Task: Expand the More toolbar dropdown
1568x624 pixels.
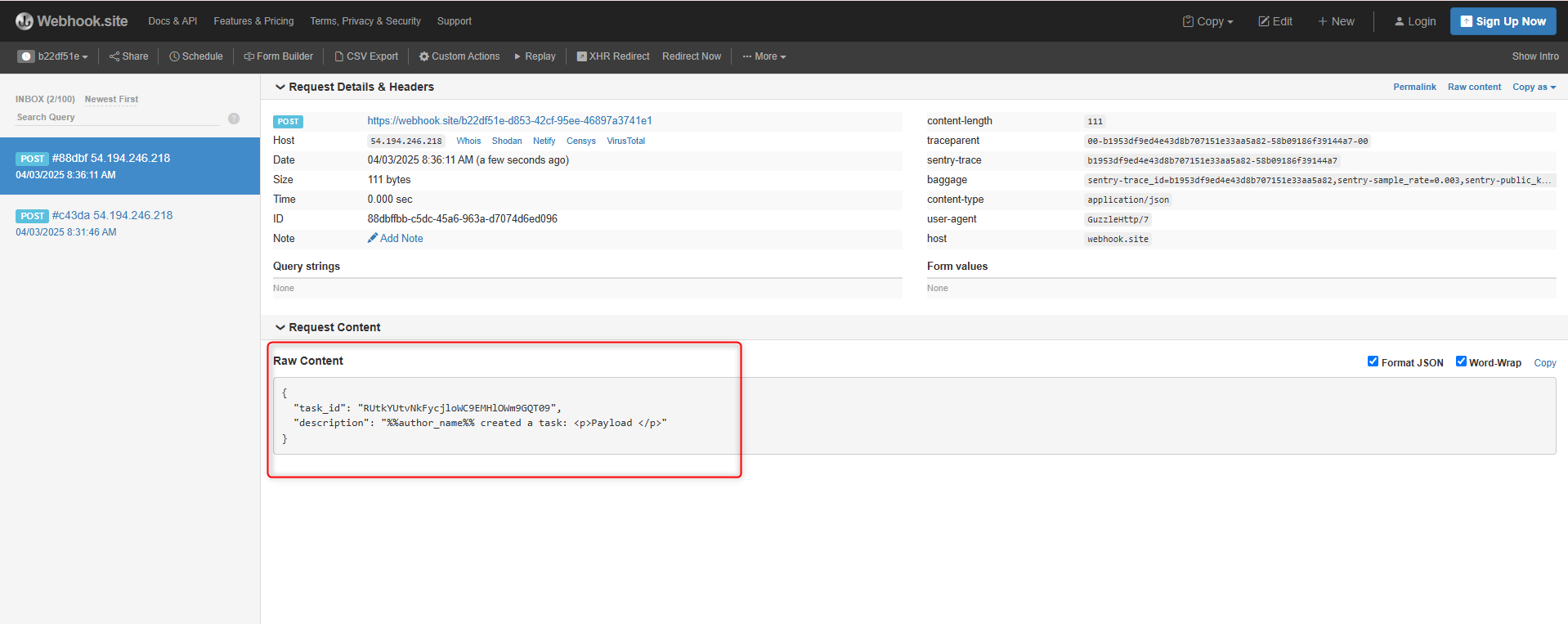Action: [x=764, y=56]
